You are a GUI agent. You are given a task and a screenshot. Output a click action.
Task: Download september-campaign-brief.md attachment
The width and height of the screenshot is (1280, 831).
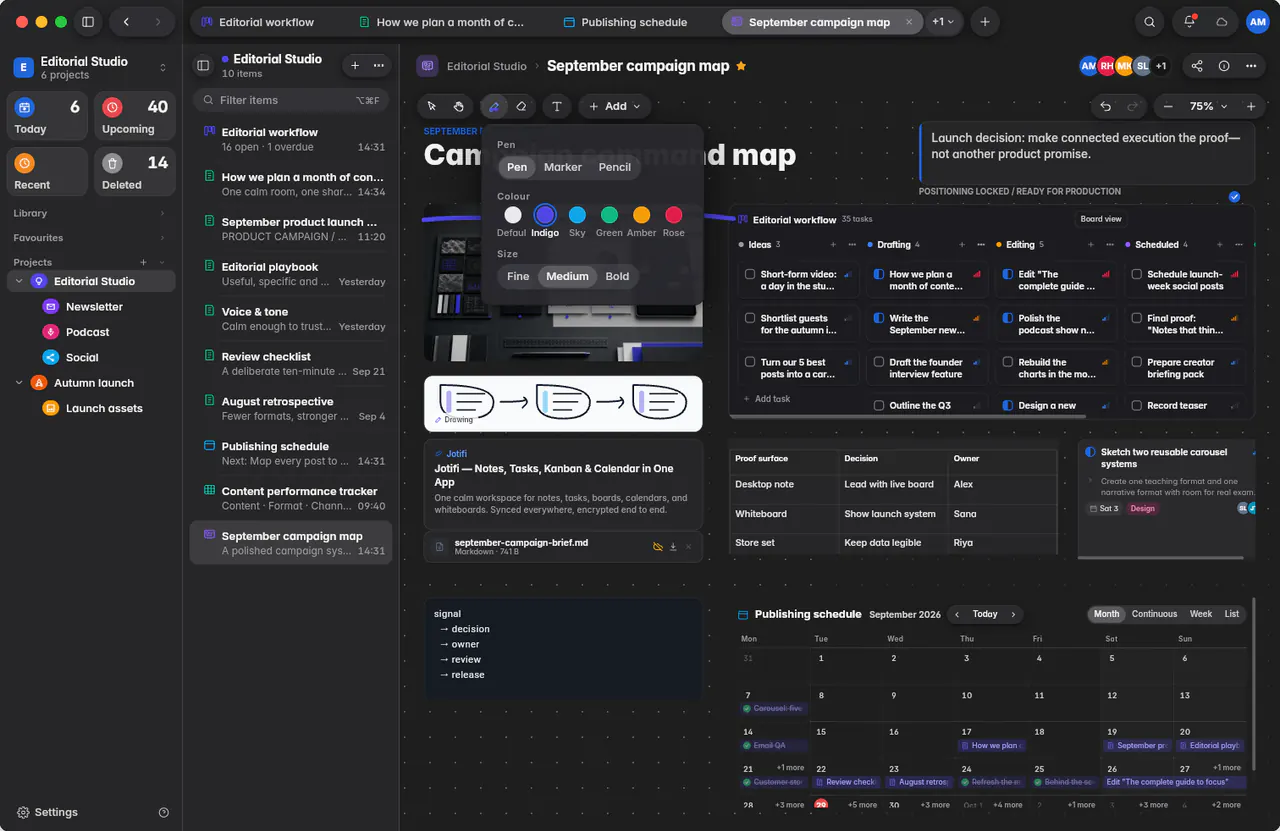click(673, 547)
